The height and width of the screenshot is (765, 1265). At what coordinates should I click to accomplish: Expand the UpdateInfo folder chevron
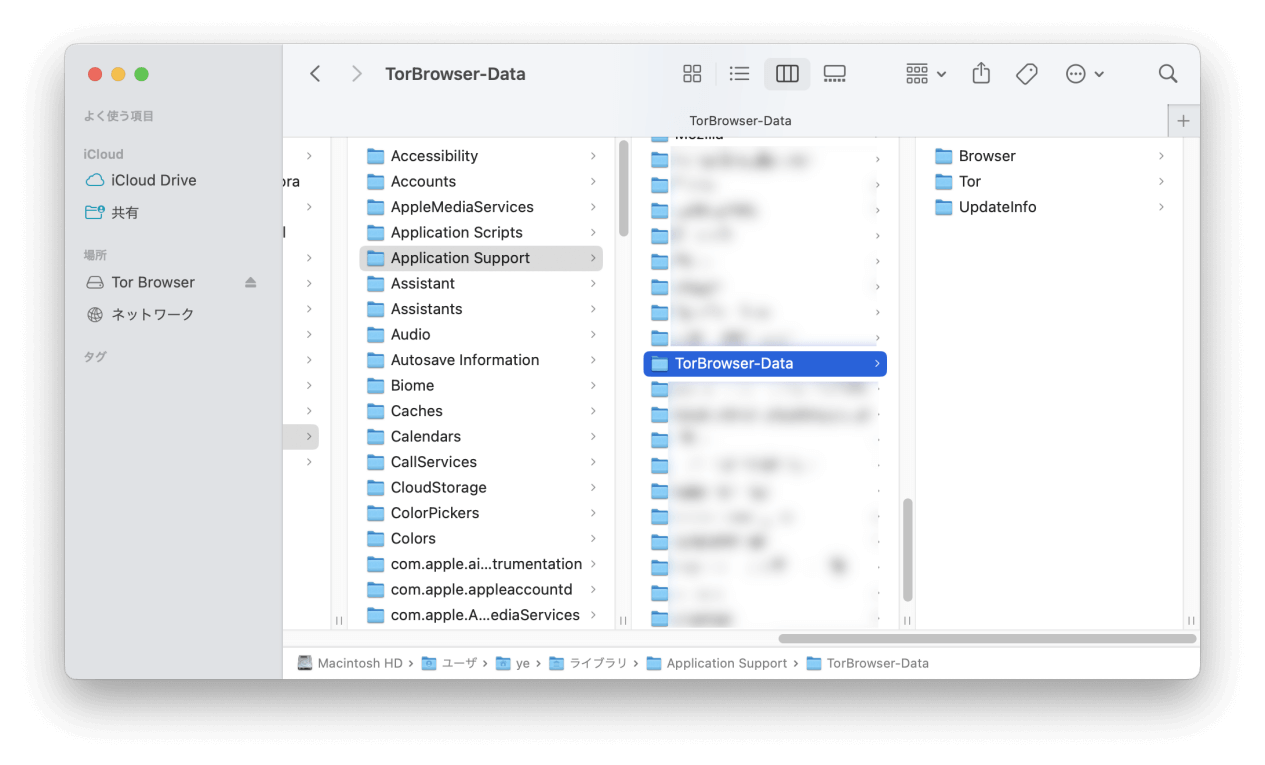[1161, 207]
